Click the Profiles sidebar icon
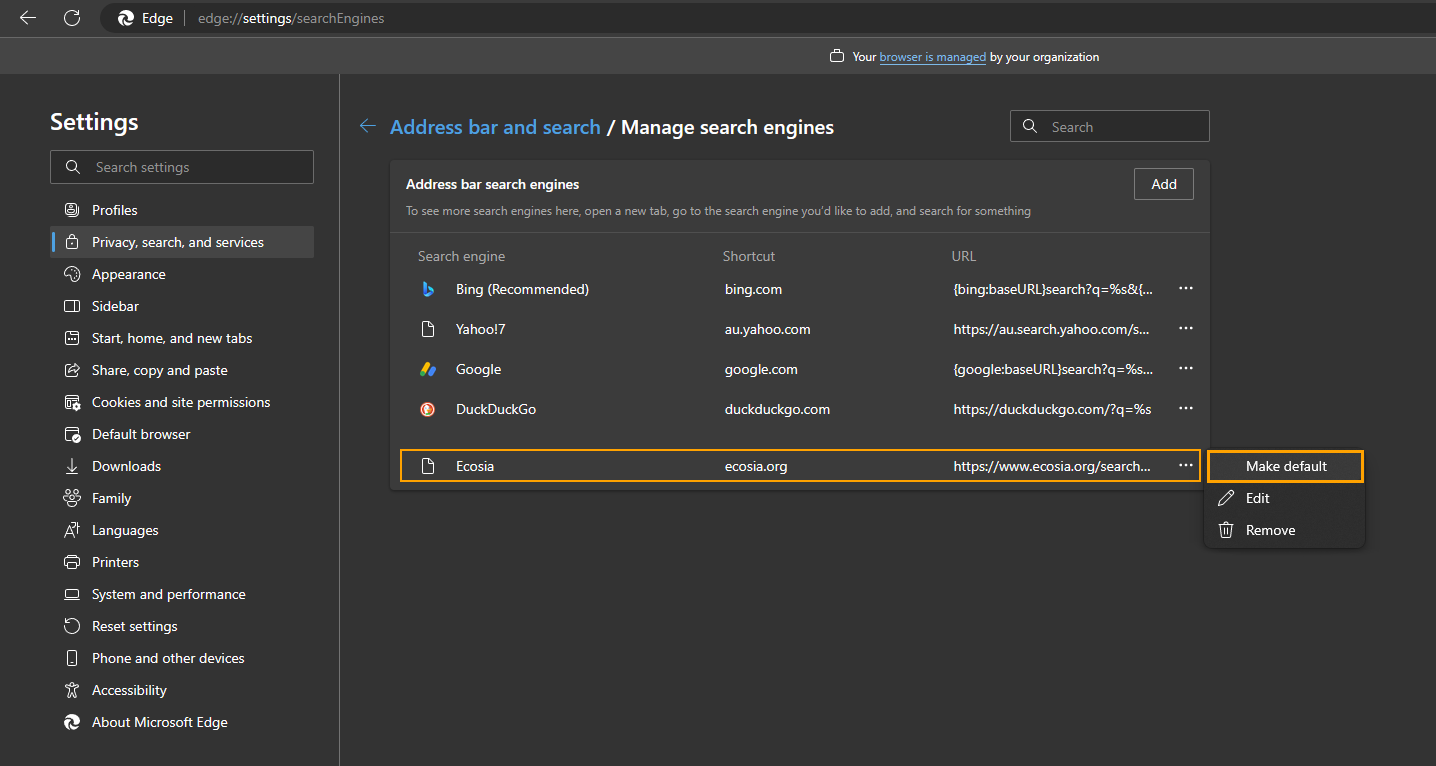Viewport: 1436px width, 766px height. click(x=72, y=210)
